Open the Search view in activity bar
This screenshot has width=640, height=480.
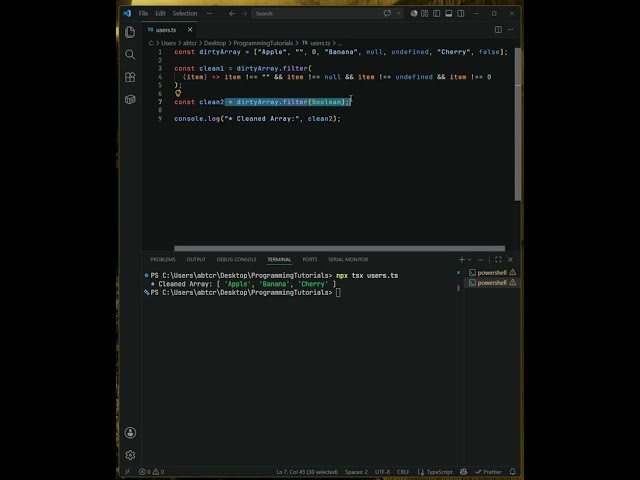point(130,55)
